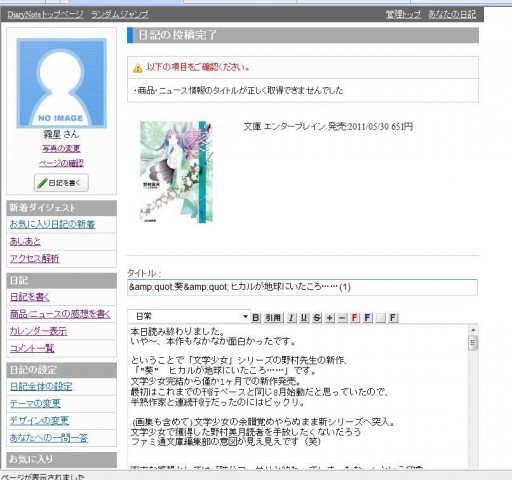Click the title-fetch error message text
Screen dimensions: 512x480
pyautogui.click(x=239, y=91)
